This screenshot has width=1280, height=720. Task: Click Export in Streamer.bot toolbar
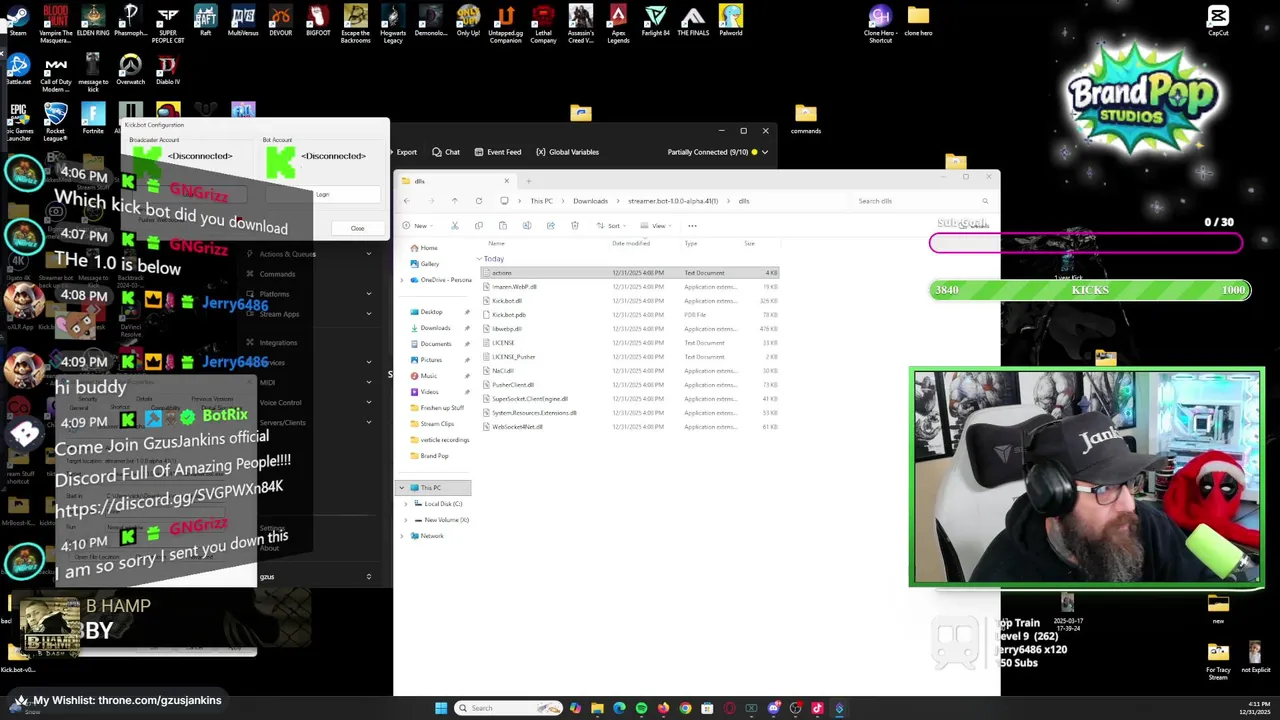(x=406, y=152)
